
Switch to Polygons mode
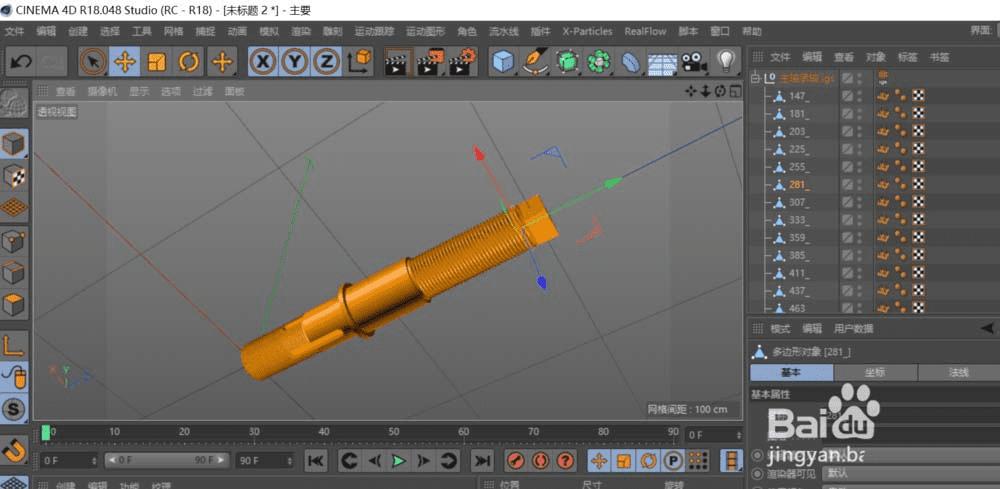14,304
